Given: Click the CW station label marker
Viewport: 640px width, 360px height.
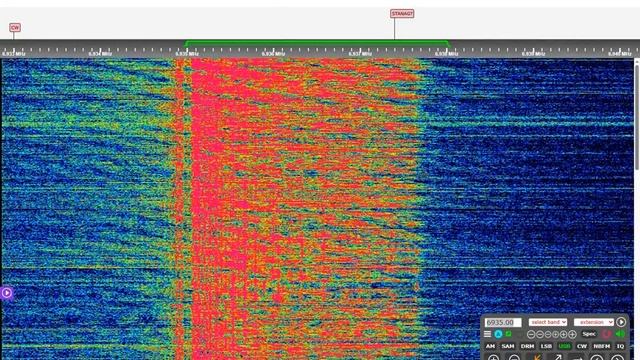Looking at the screenshot, I should [x=15, y=27].
